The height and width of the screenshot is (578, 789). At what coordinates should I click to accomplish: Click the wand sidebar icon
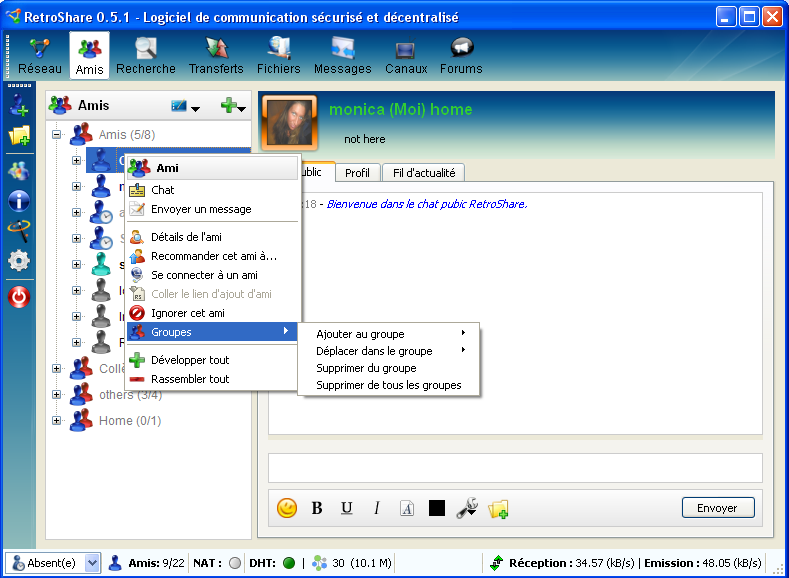tap(19, 231)
